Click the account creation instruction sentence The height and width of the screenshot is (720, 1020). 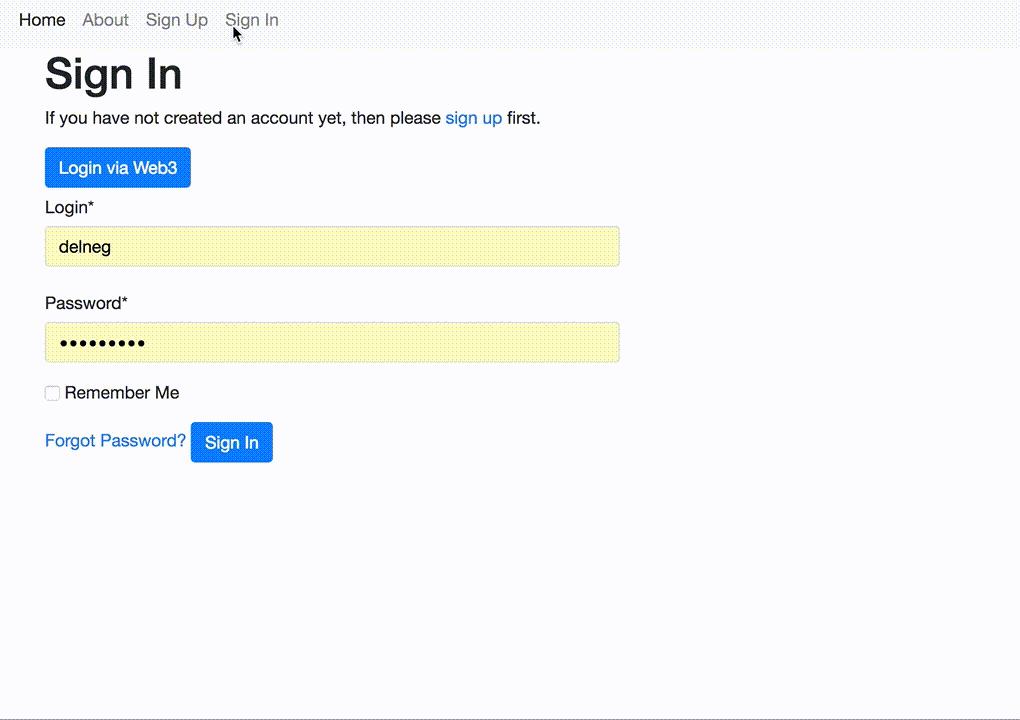[291, 118]
